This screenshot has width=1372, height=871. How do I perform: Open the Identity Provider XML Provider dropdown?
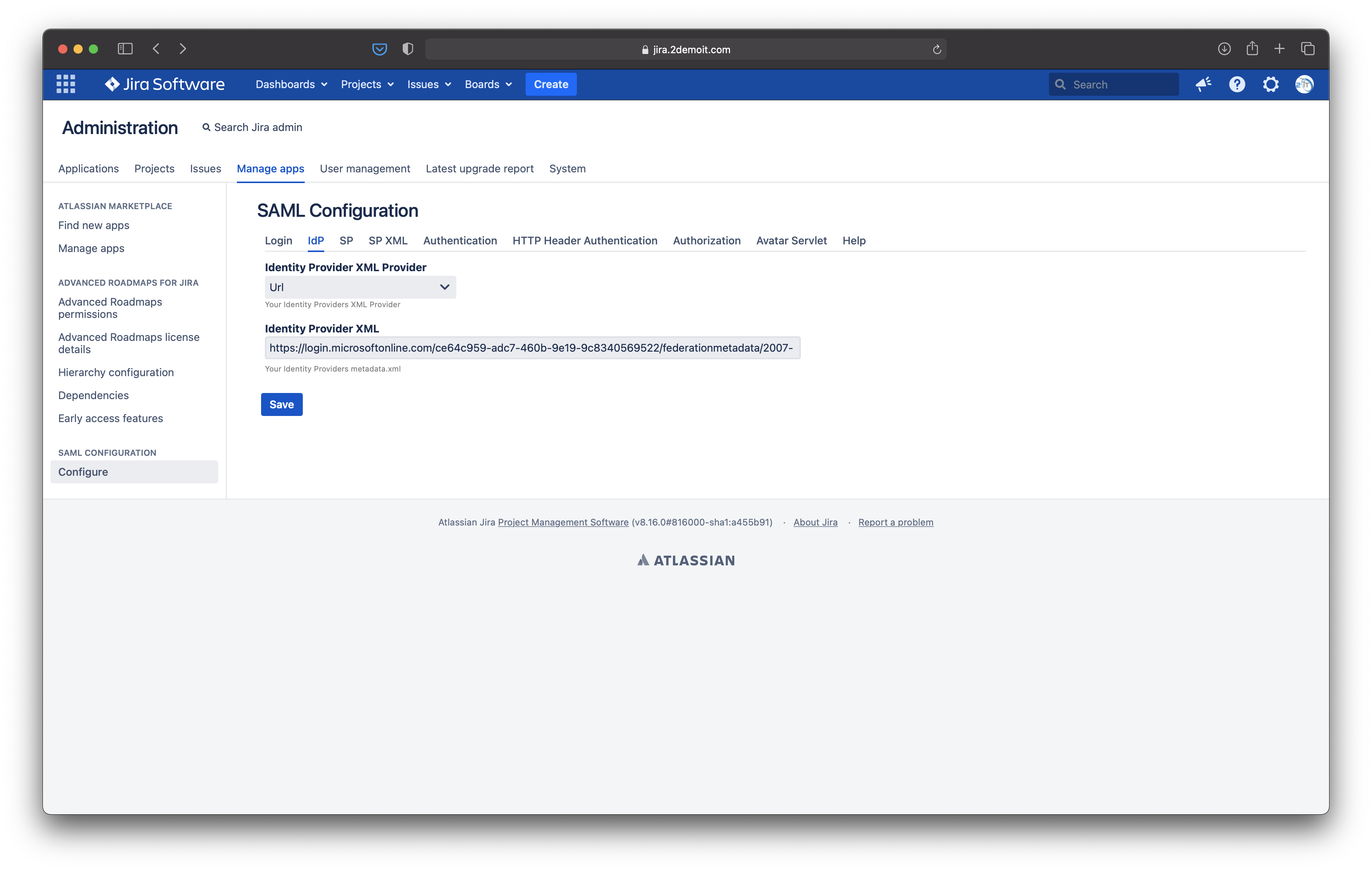360,287
